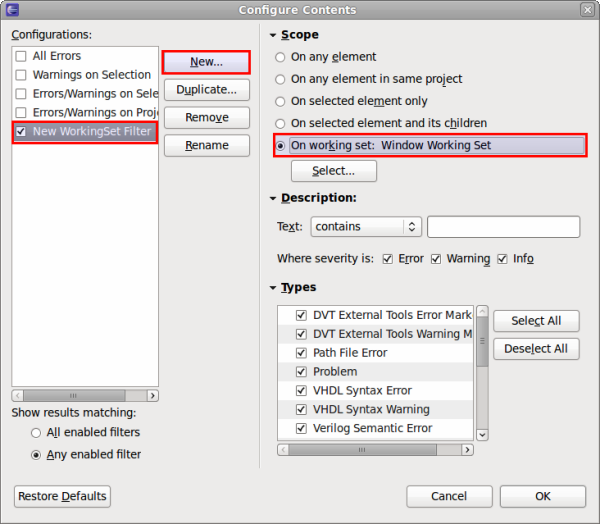Confirm with the OK button

[543, 496]
